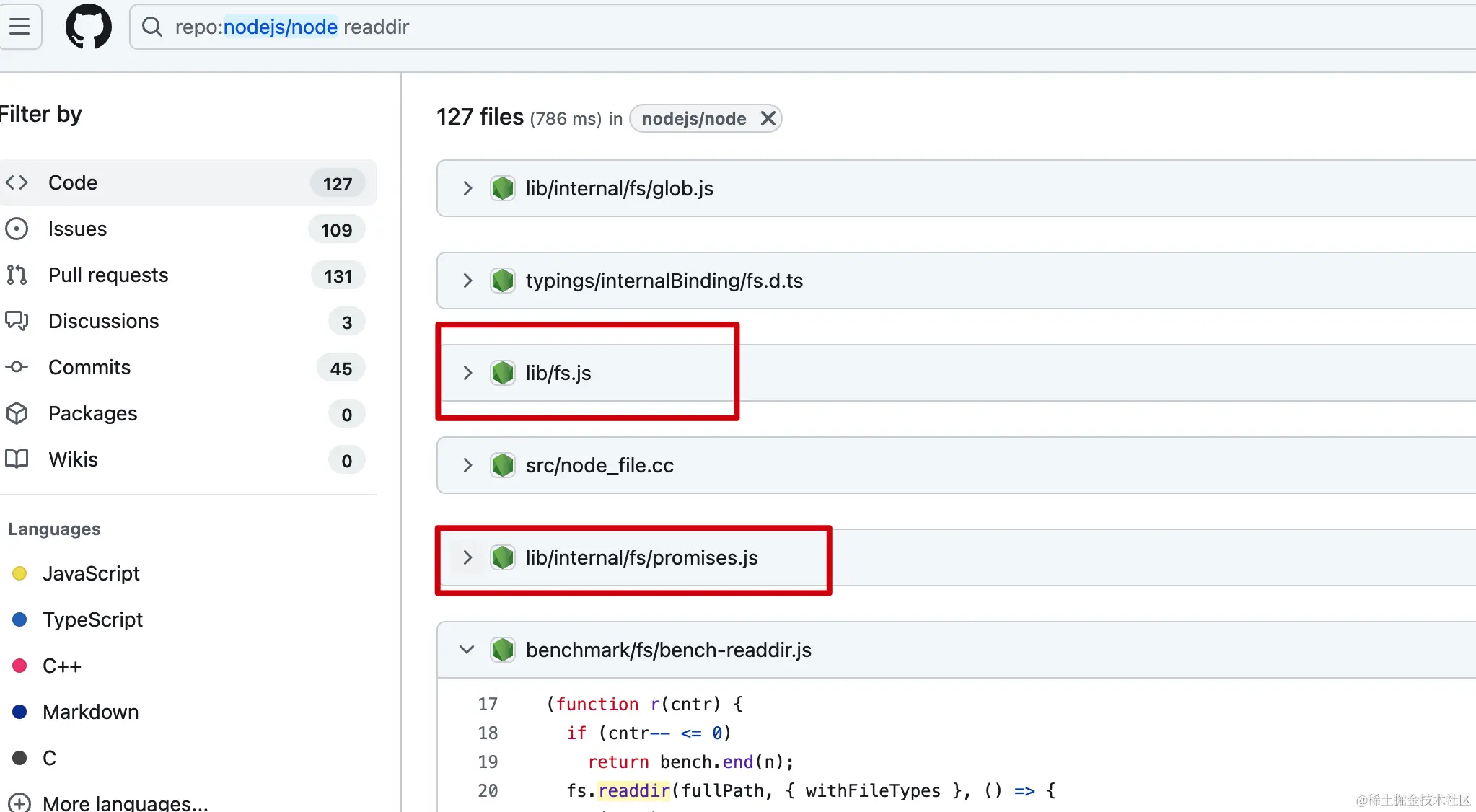Click the Packages box icon
This screenshot has width=1476, height=812.
[x=17, y=413]
